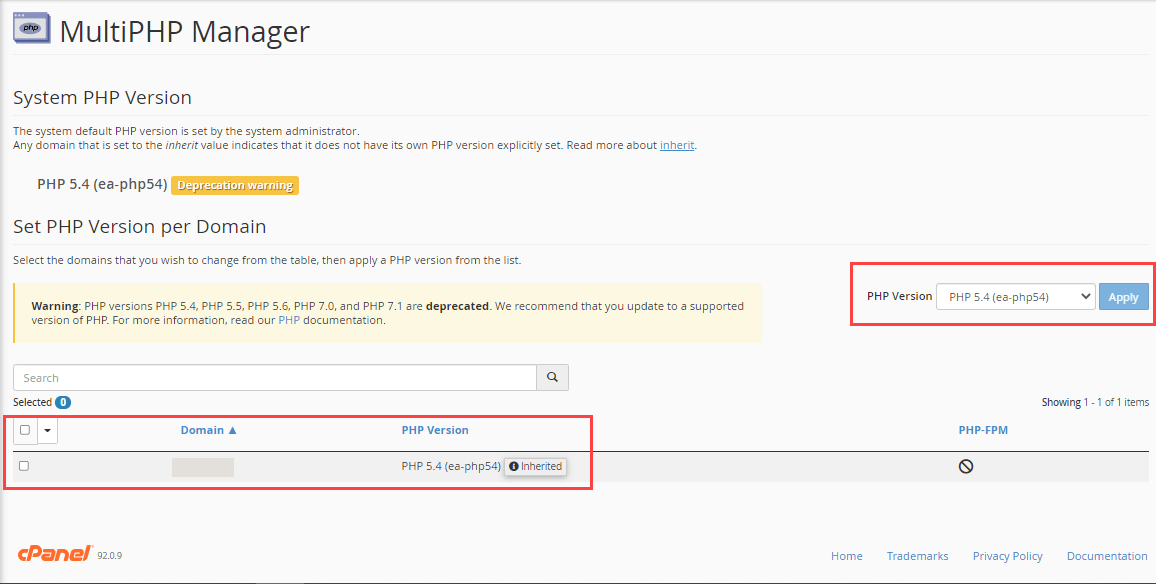The width and height of the screenshot is (1156, 584).
Task: Sort the table by Domain column
Action: [209, 430]
